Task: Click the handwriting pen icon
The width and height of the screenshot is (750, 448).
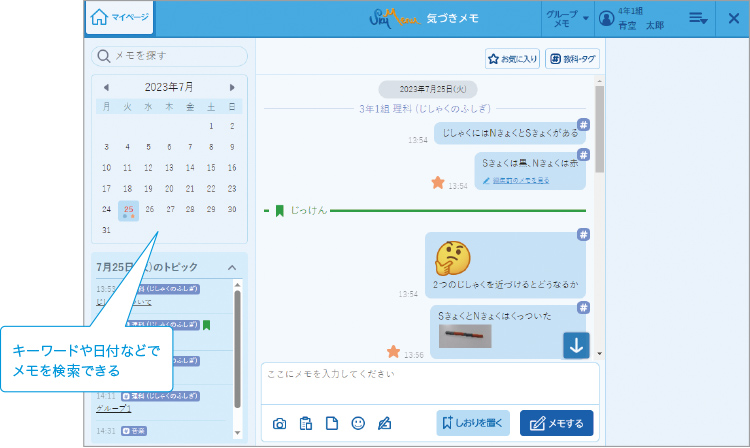Action: click(x=384, y=423)
